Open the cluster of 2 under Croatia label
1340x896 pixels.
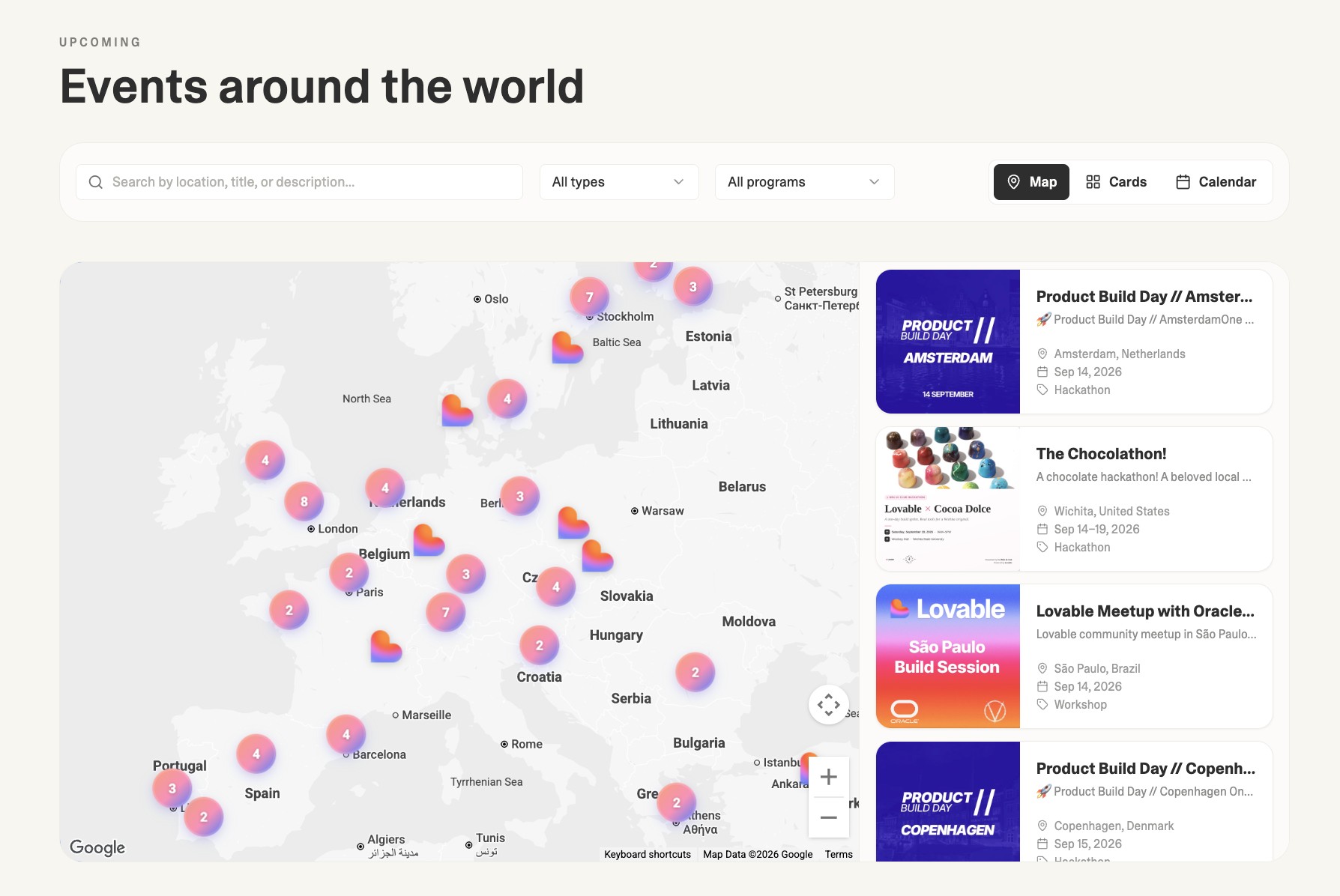540,645
